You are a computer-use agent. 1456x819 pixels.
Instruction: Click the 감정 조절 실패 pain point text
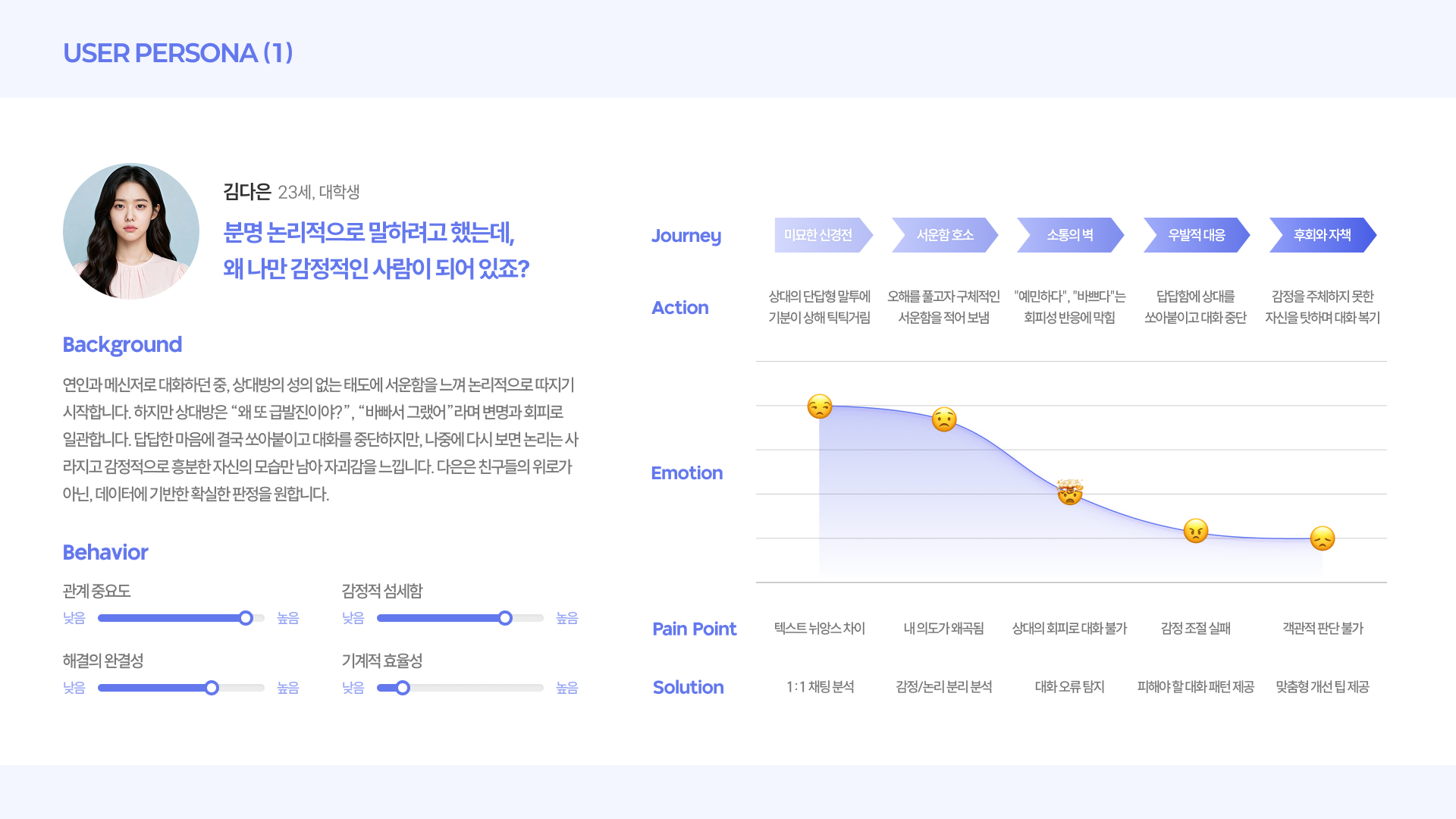click(1196, 628)
